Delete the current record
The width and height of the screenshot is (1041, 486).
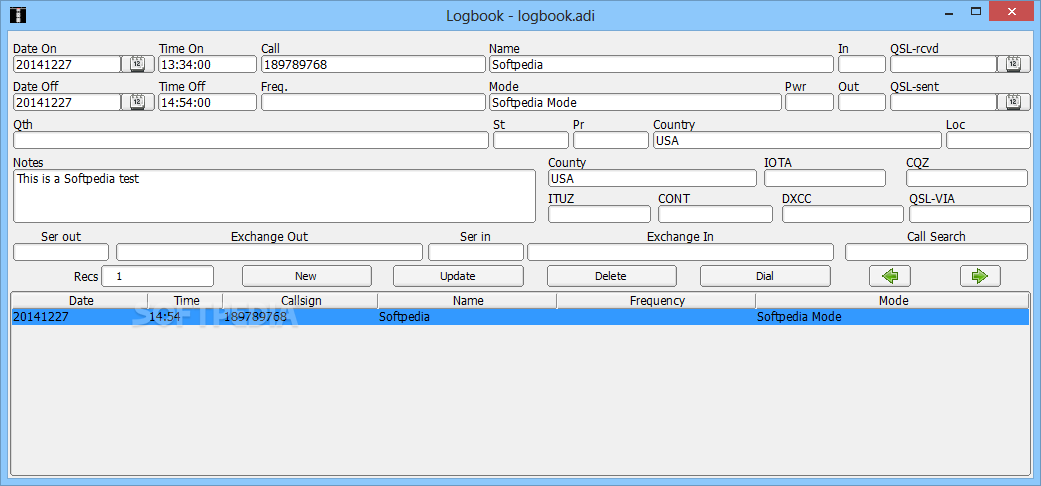point(611,276)
